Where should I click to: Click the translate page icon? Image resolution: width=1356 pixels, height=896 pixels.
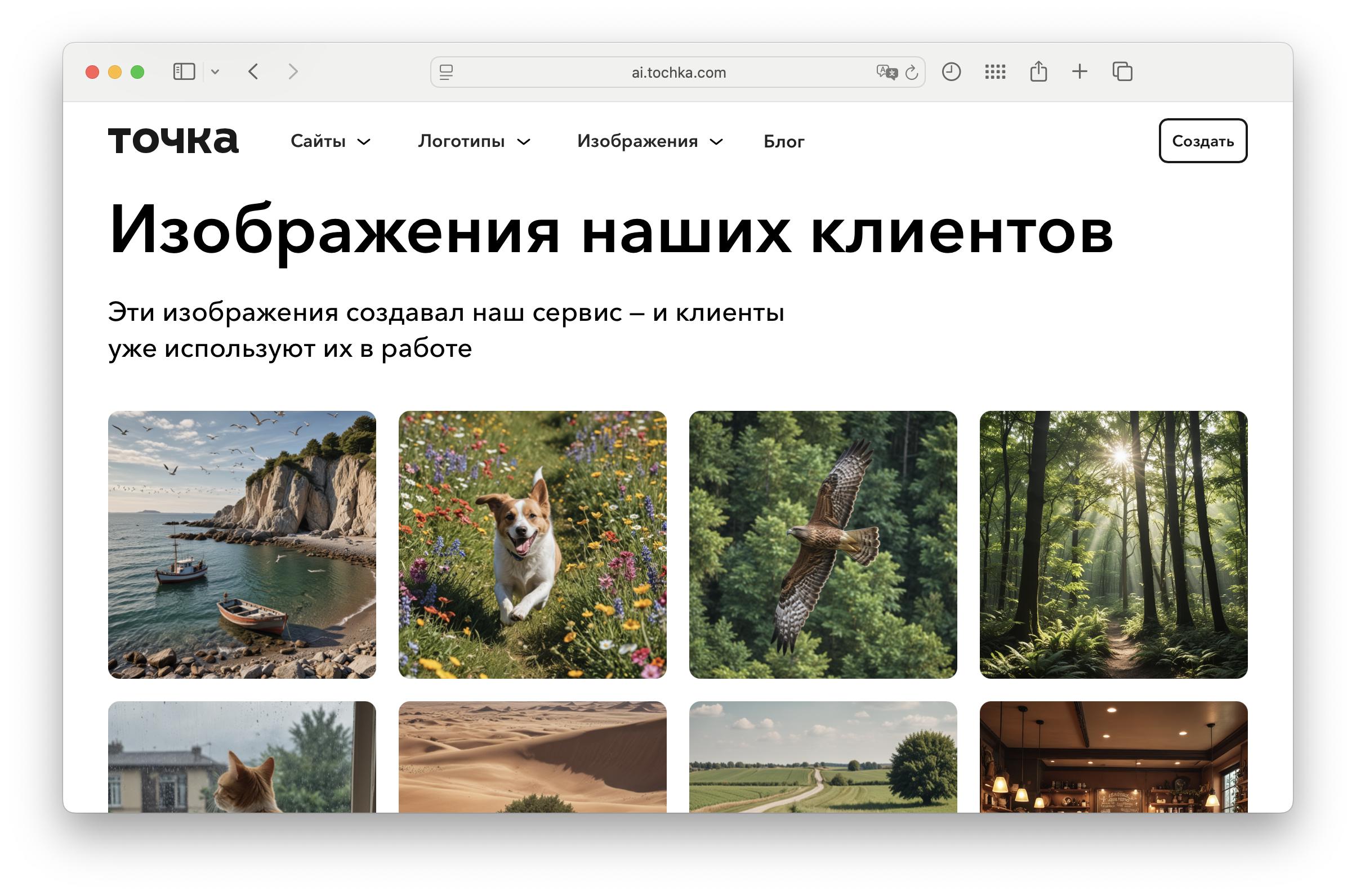tap(887, 72)
